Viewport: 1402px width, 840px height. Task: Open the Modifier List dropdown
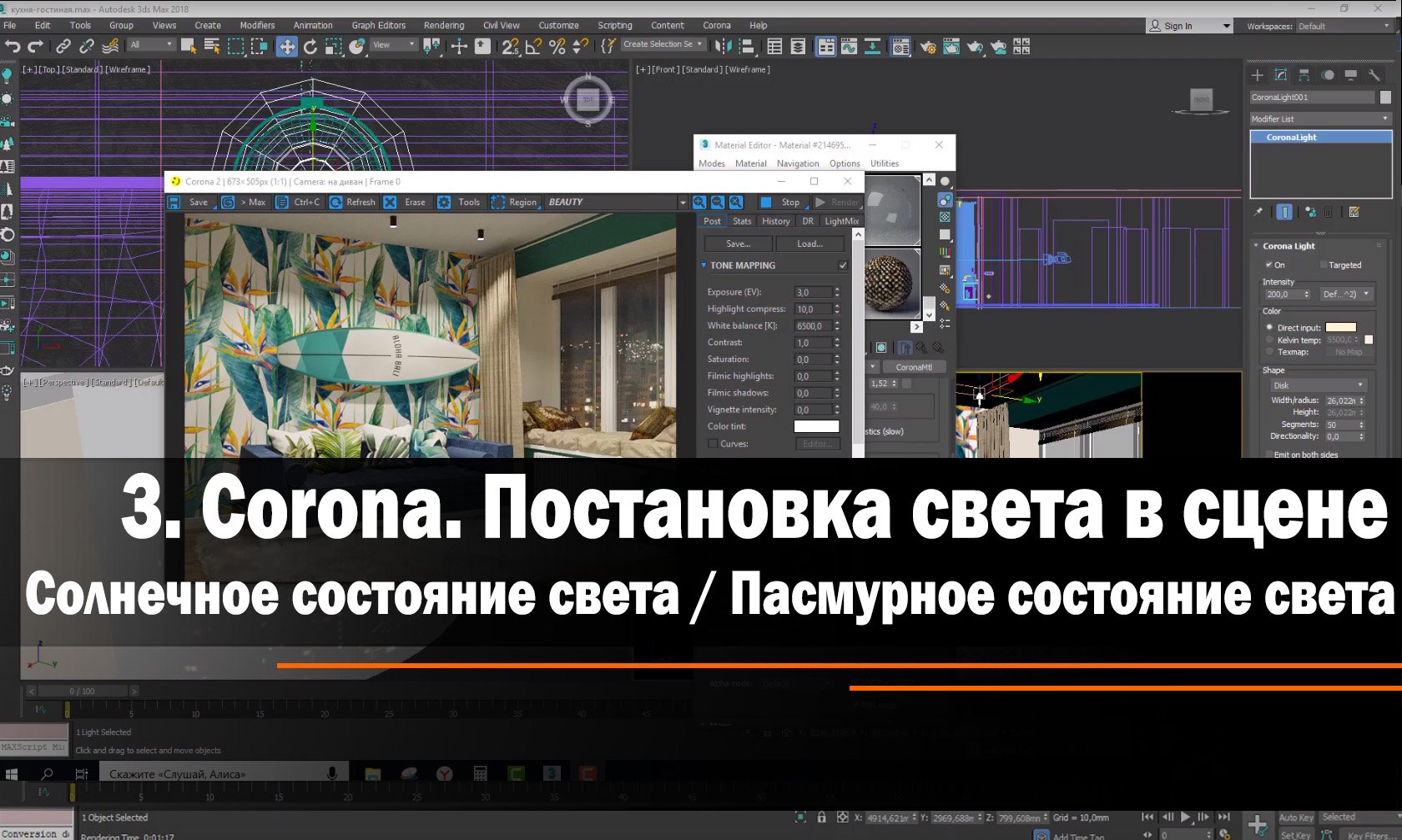[x=1319, y=118]
